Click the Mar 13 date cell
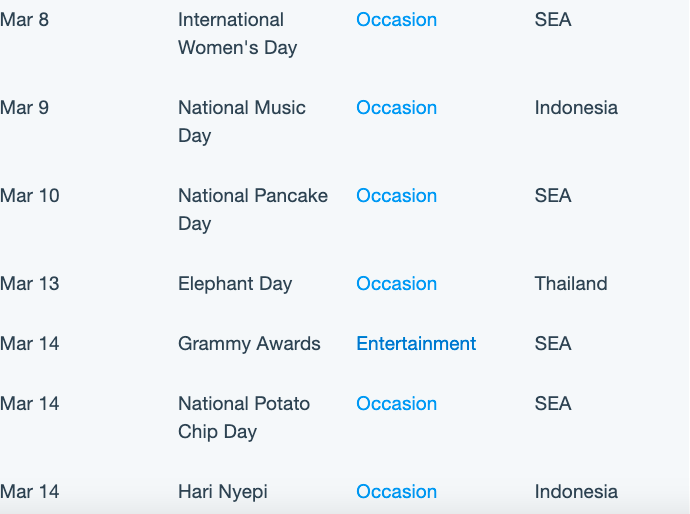The image size is (690, 514). coord(29,284)
